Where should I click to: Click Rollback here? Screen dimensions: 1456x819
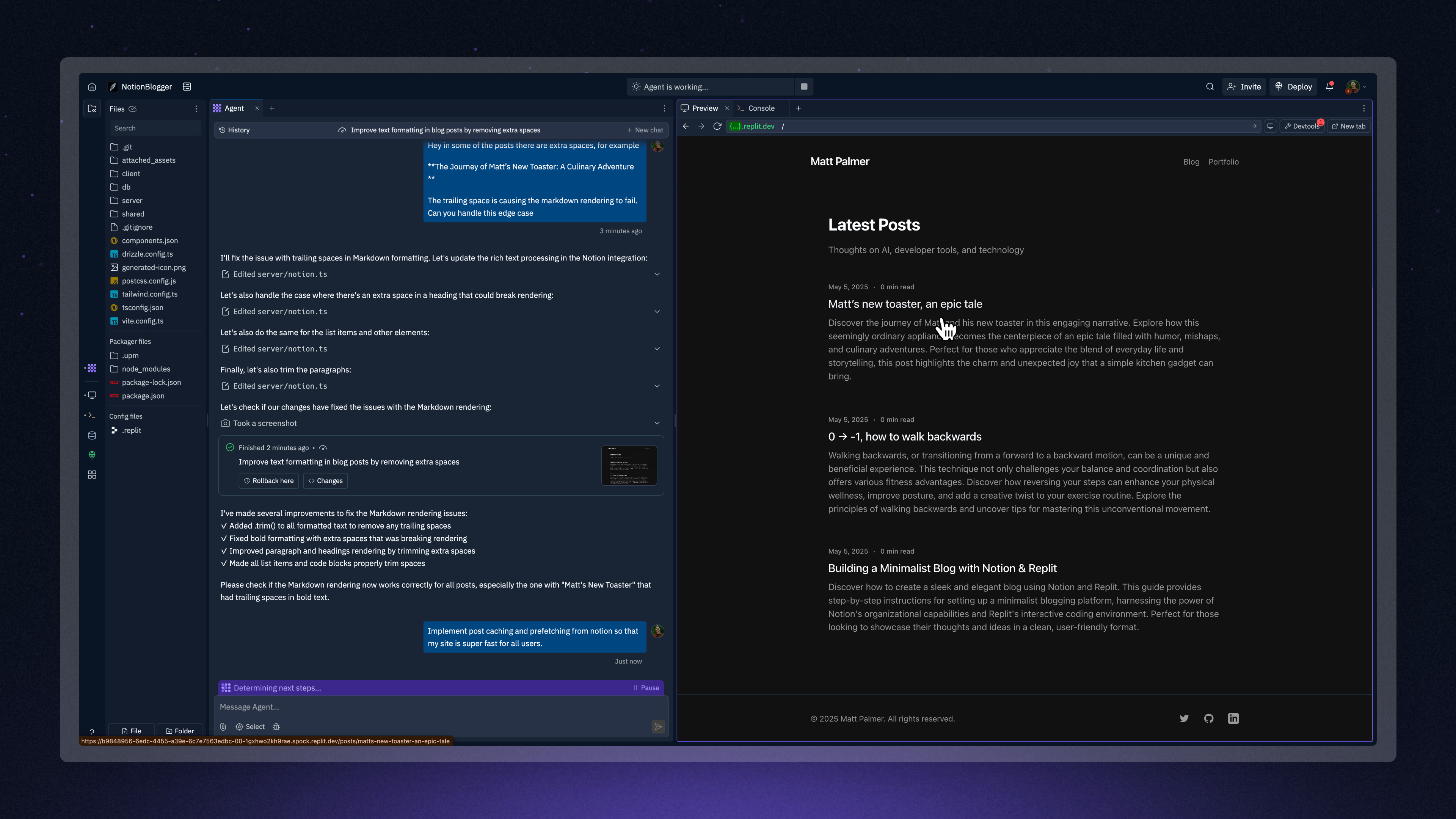point(268,480)
